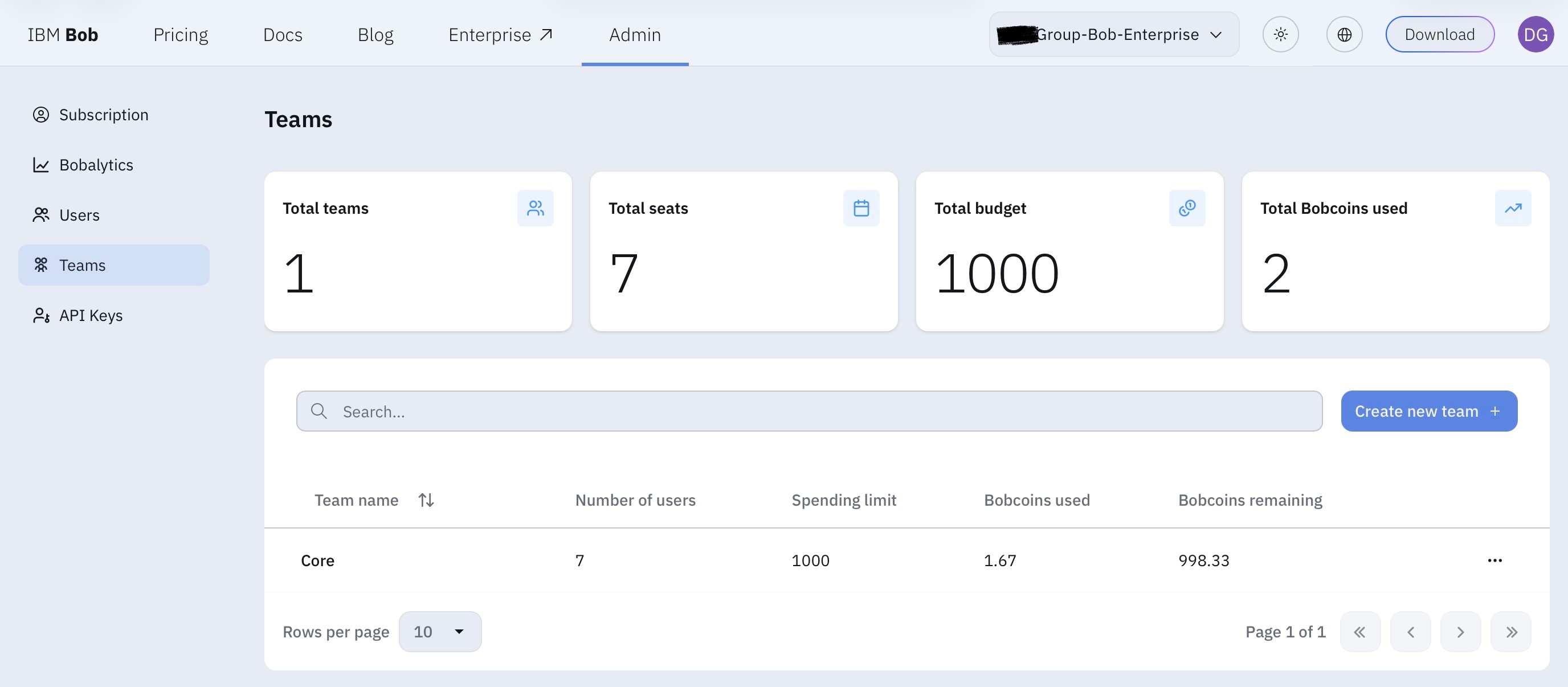Open the Bobalytics sidebar page
Viewport: 1568px width, 687px height.
[x=114, y=165]
